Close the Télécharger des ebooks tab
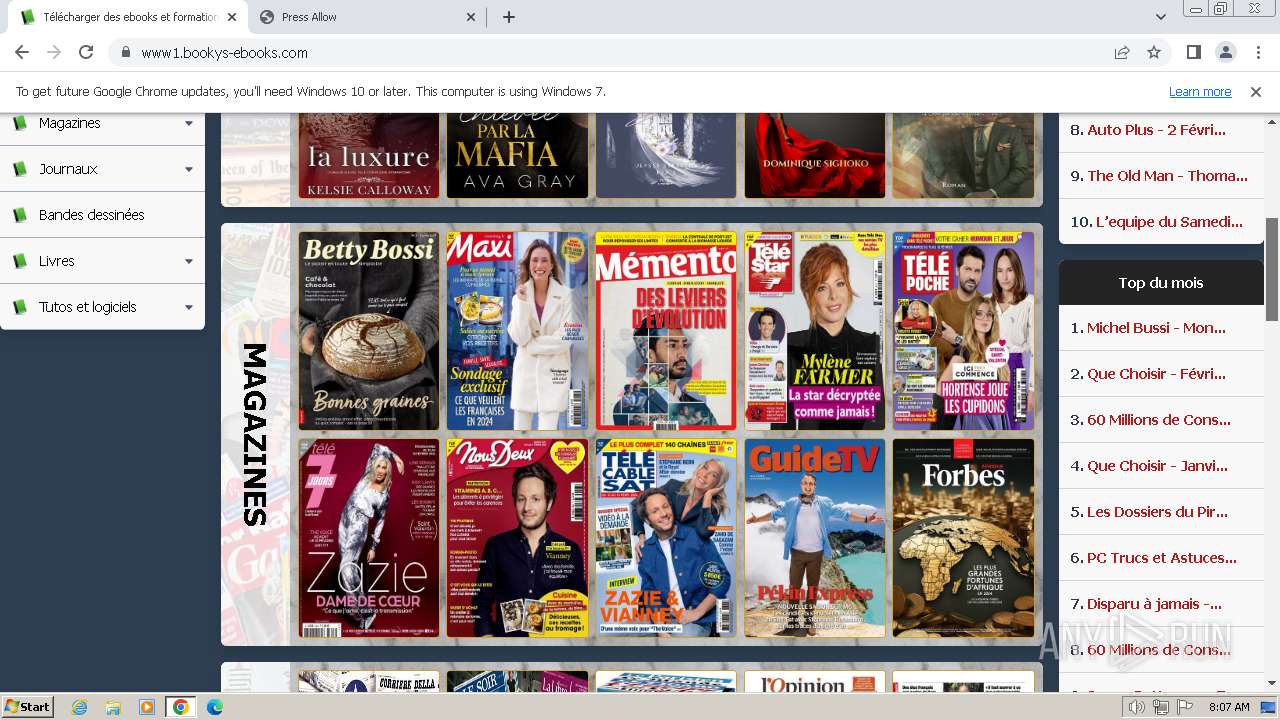This screenshot has height=720, width=1280. click(x=232, y=17)
